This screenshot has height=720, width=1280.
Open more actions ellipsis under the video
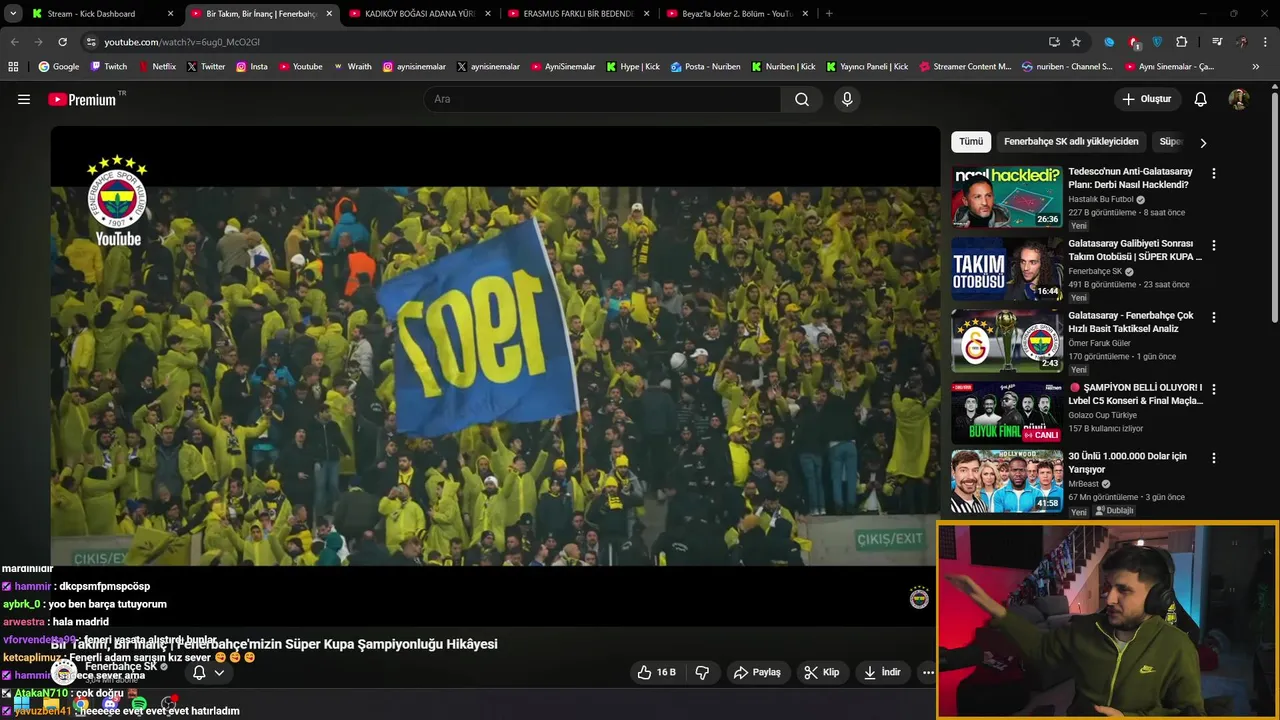(928, 672)
